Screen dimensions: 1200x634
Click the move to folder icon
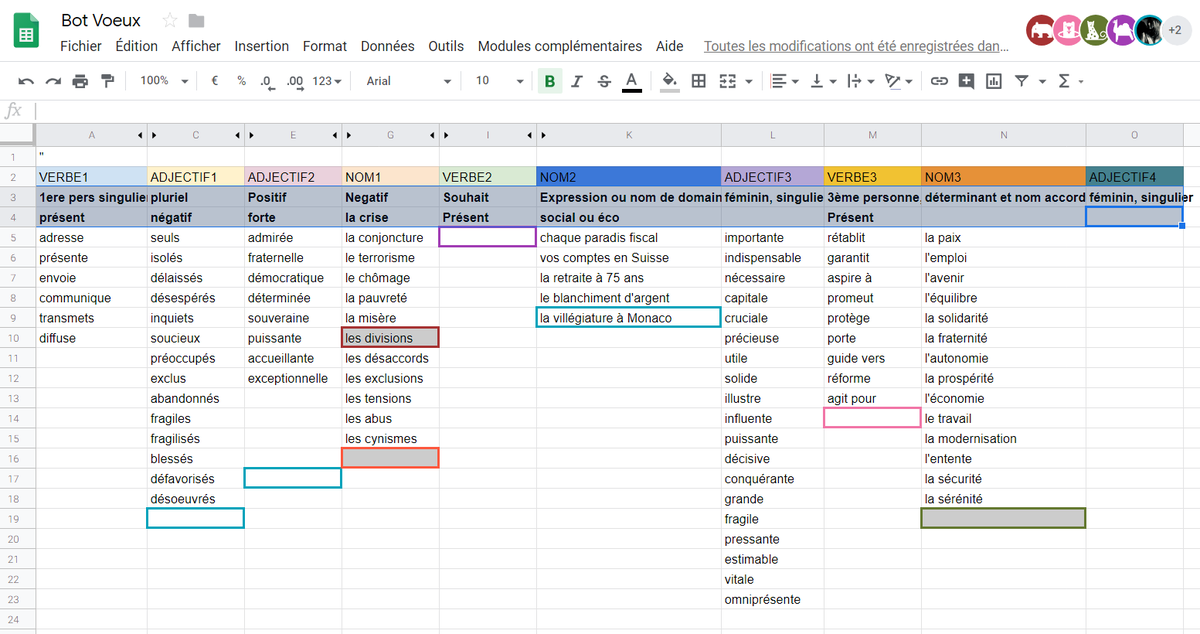(x=196, y=21)
